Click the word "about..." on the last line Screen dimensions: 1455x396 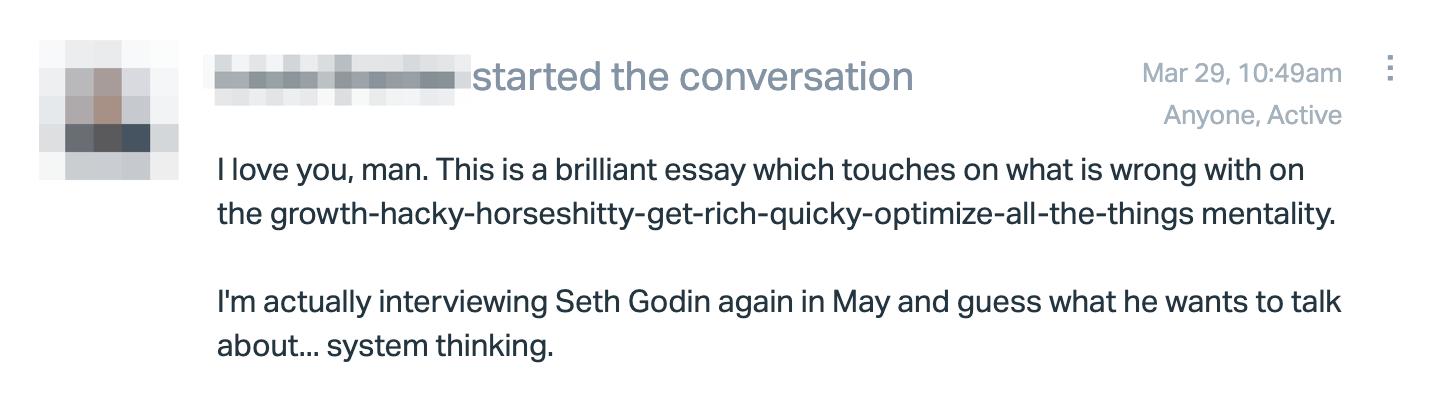(267, 346)
